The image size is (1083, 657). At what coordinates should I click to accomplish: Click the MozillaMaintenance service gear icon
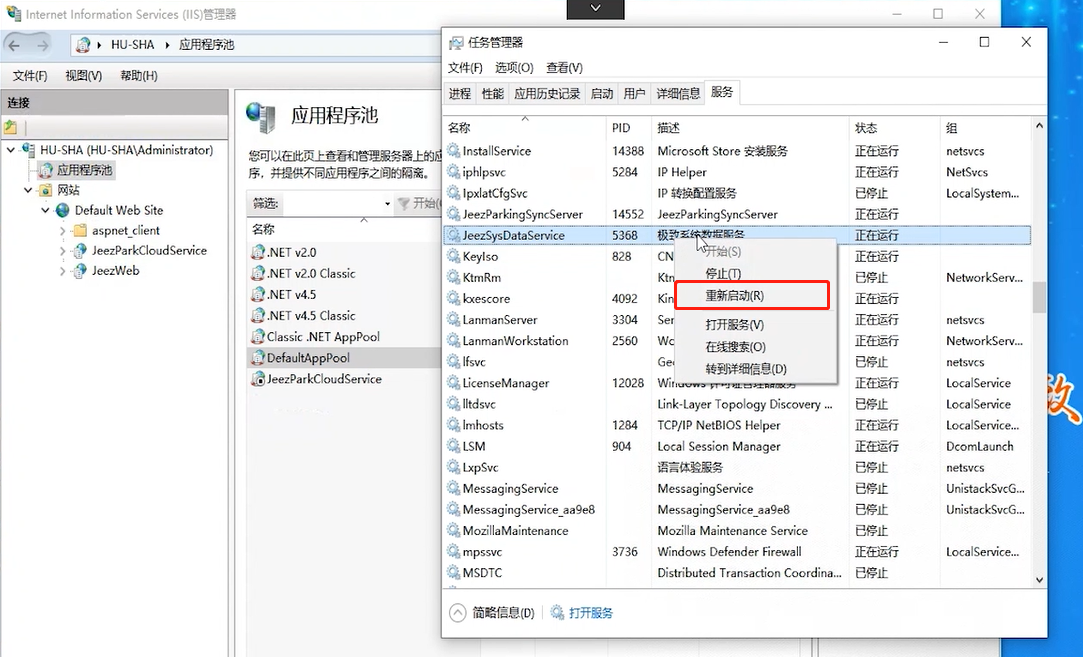(x=453, y=531)
